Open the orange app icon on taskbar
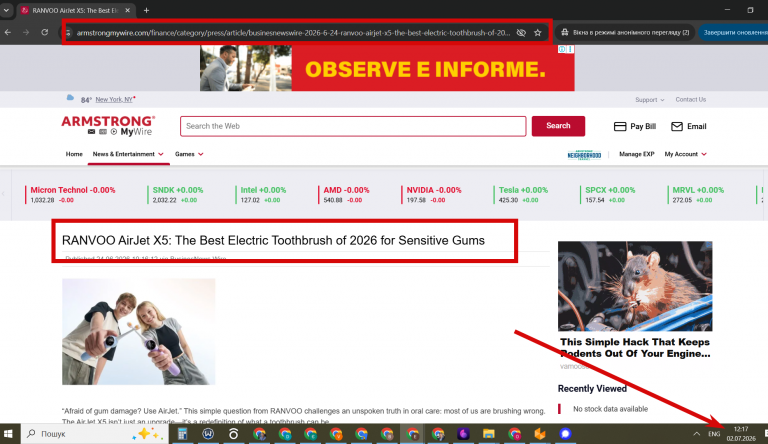 [x=540, y=434]
